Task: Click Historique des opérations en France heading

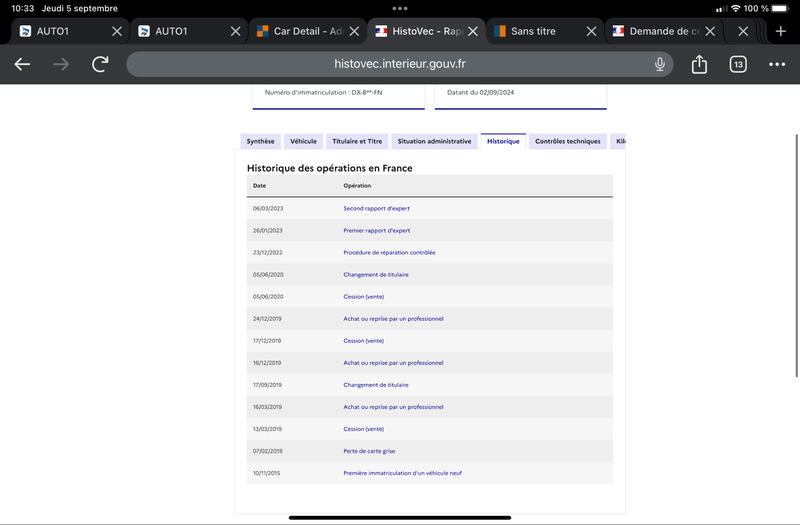Action: pyautogui.click(x=330, y=168)
